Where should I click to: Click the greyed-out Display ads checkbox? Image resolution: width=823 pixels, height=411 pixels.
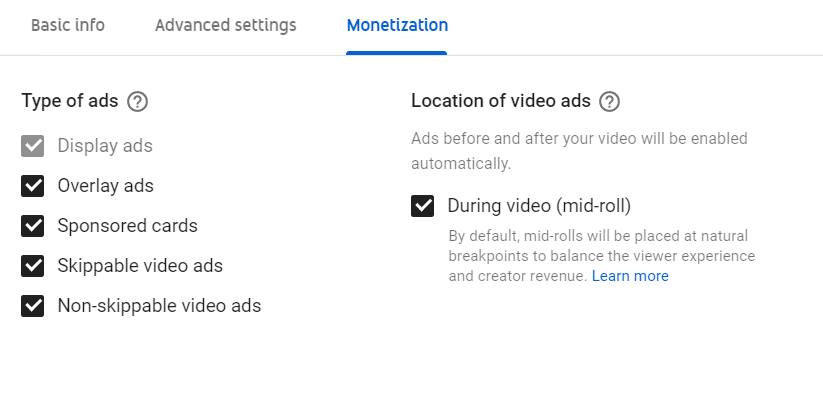33,146
